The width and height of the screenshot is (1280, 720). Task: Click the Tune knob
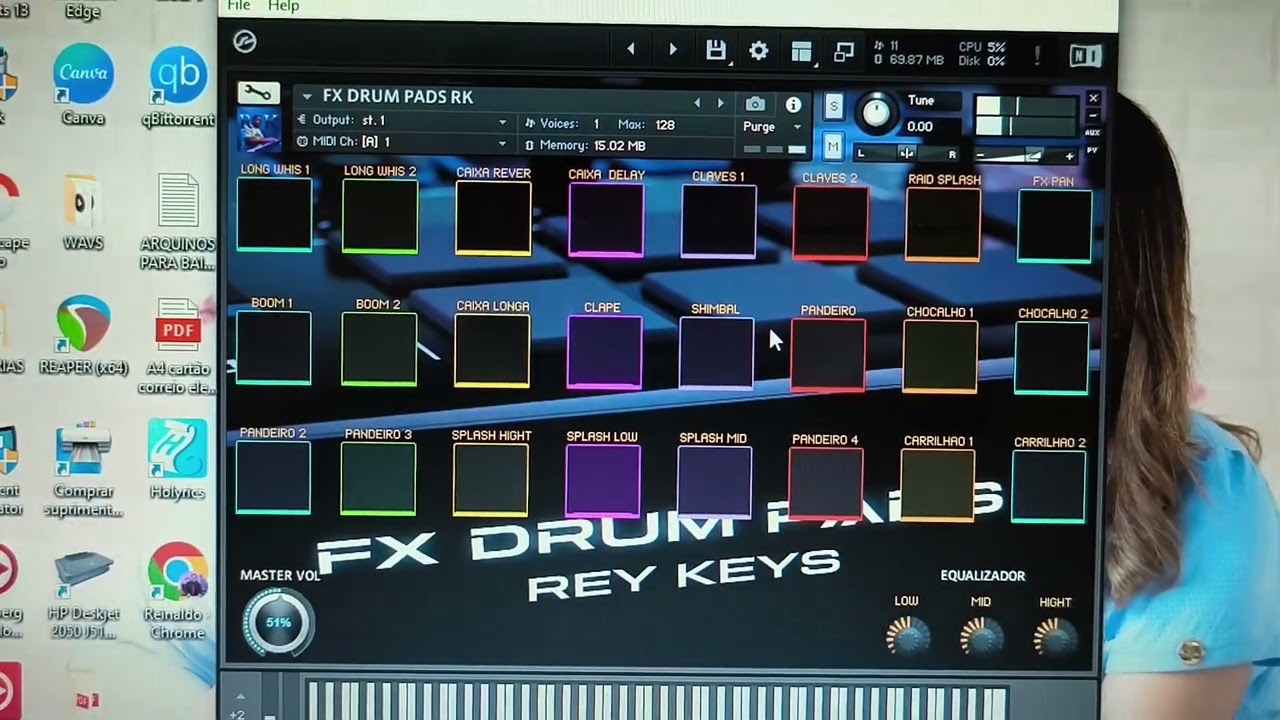point(876,112)
